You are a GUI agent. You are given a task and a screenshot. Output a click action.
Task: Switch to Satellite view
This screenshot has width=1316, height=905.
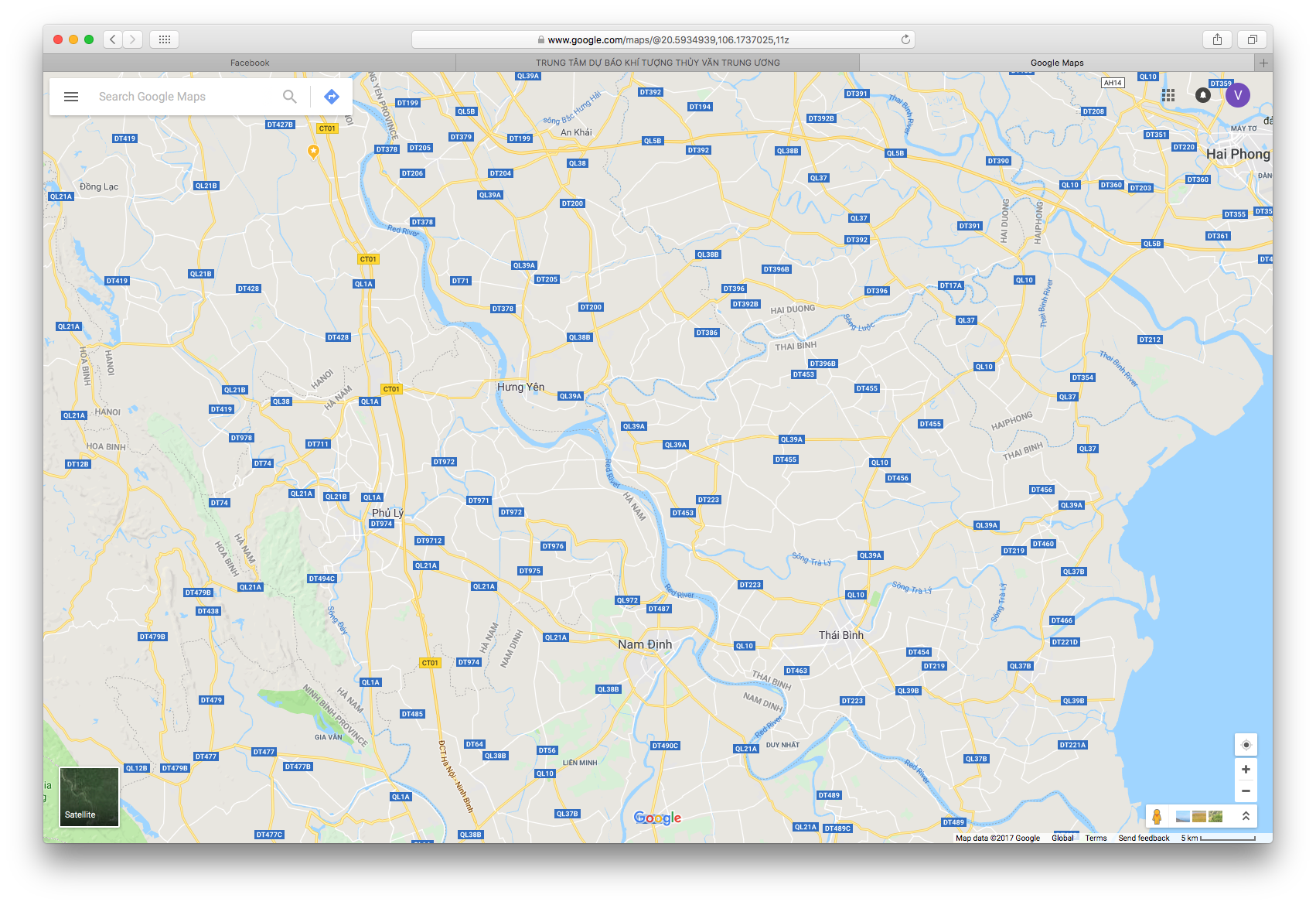[x=90, y=797]
